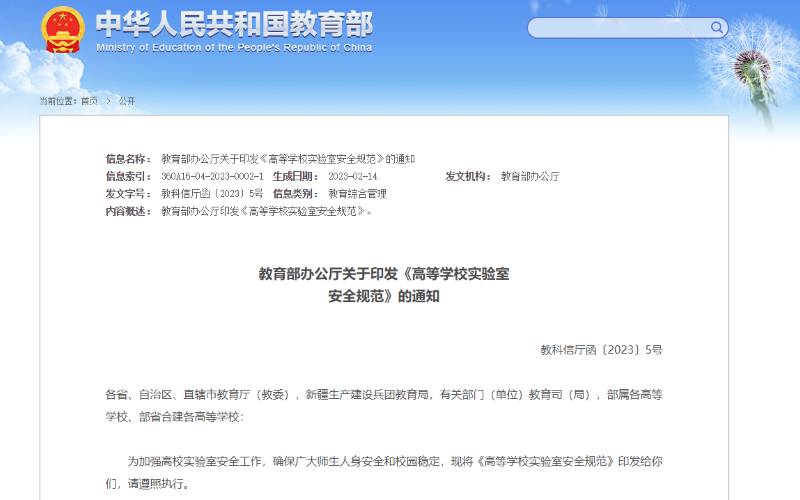Viewport: 800px width, 500px height.
Task: Click the national emblem logo
Action: pyautogui.click(x=62, y=30)
